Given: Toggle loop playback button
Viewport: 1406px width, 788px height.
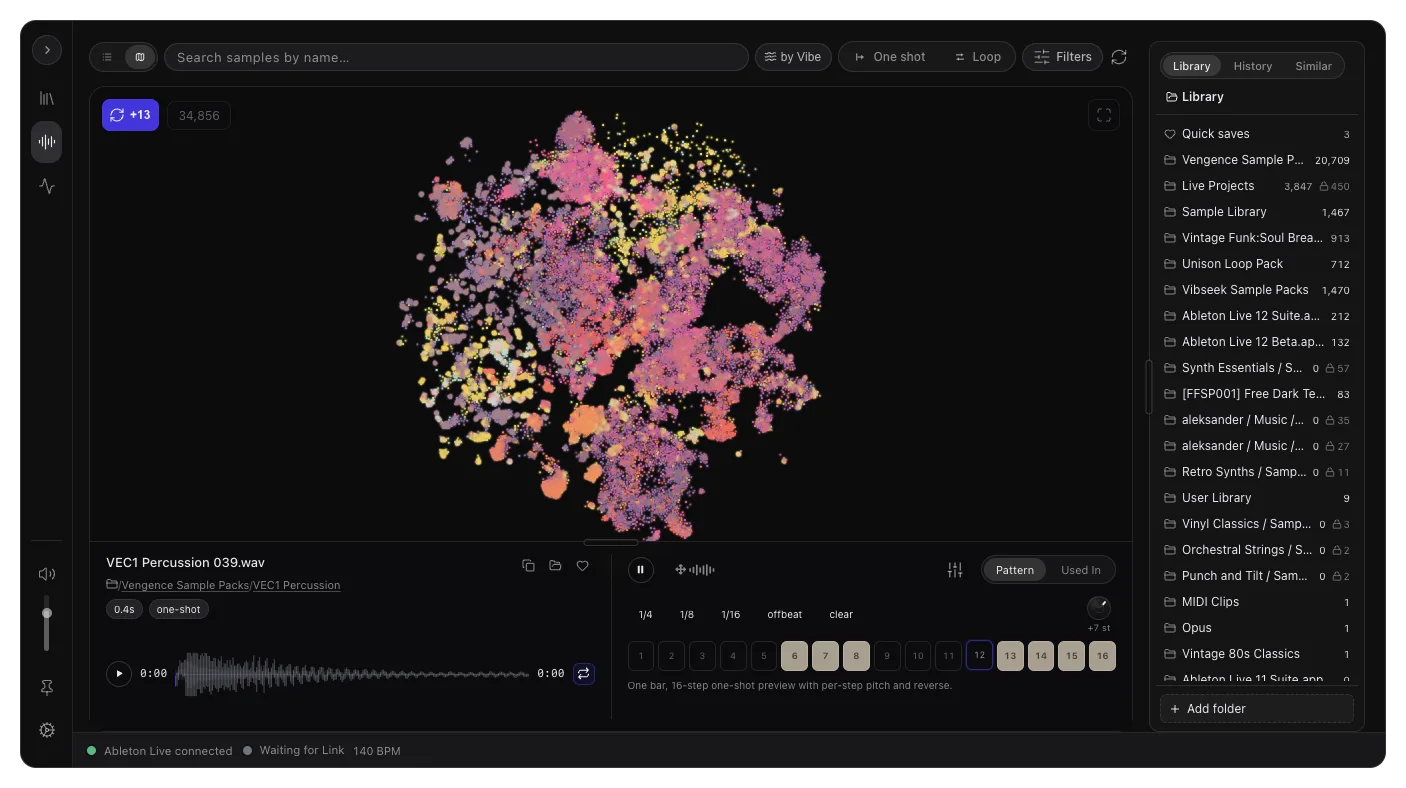Looking at the screenshot, I should (x=584, y=673).
